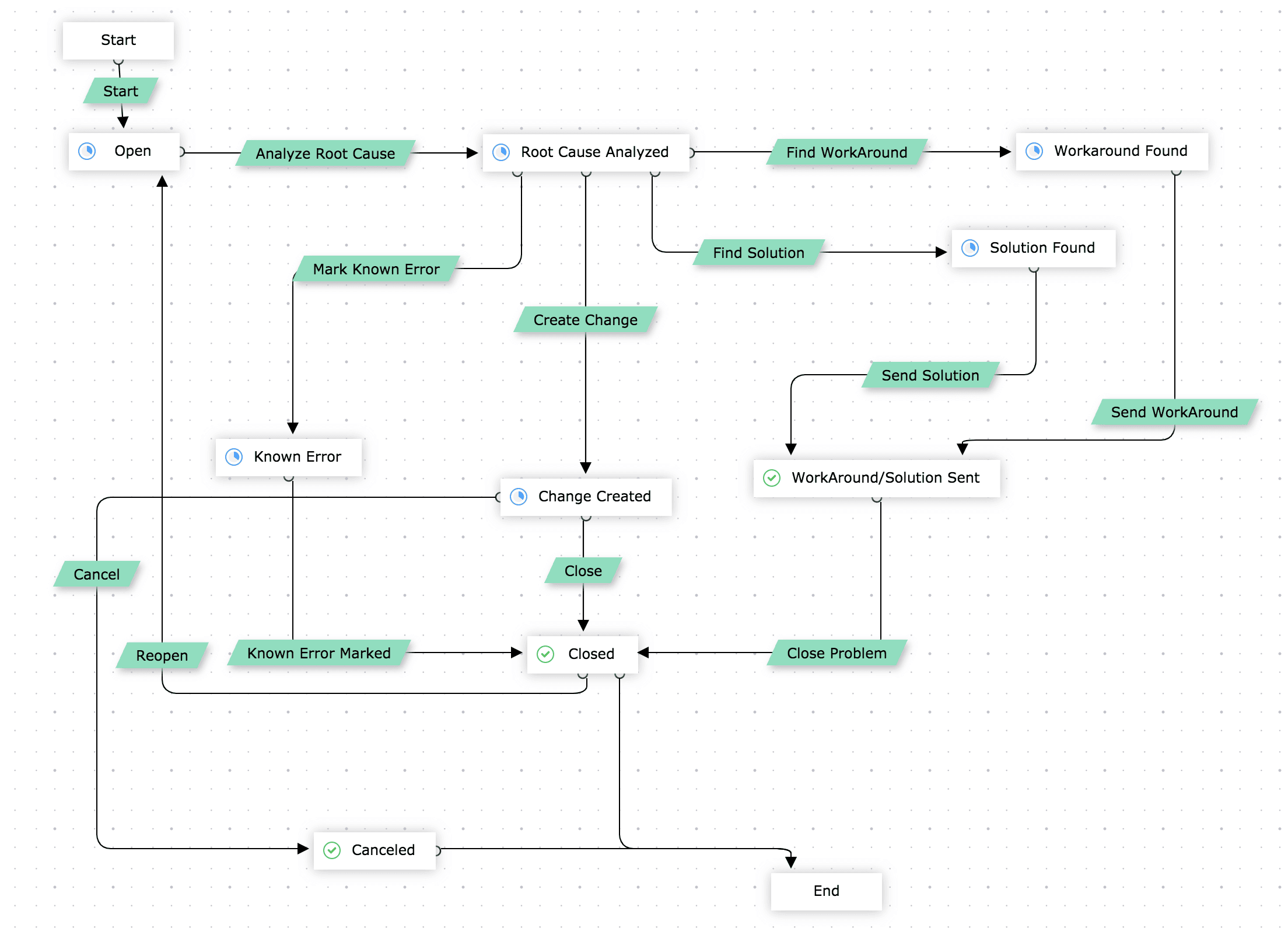Click the Solution Found clock icon
Viewport: 1288px width, 942px height.
(970, 248)
